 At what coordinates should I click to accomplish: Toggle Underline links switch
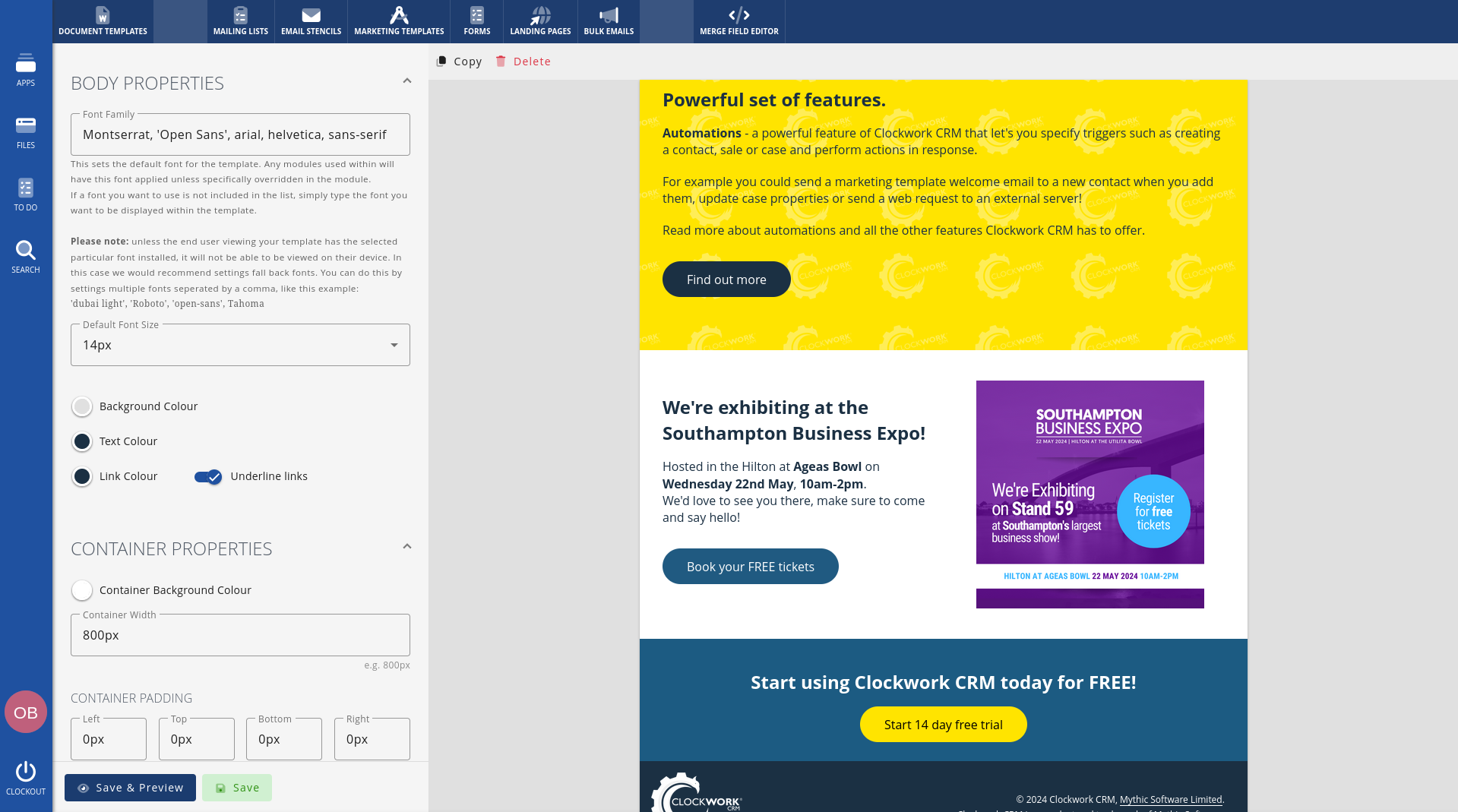click(x=208, y=477)
